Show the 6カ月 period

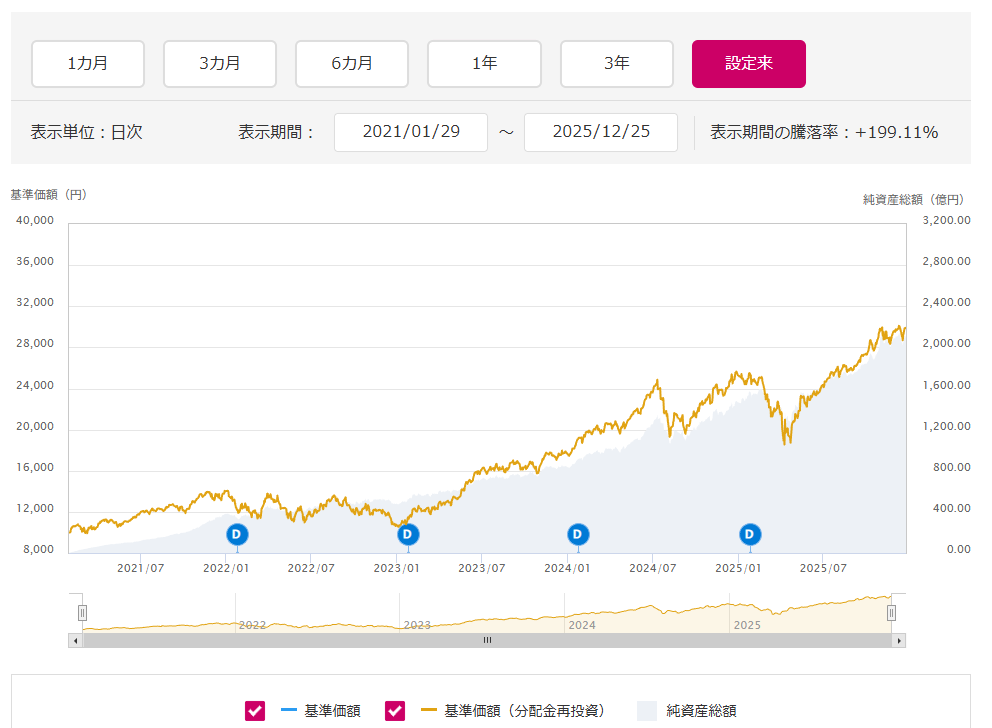point(352,64)
